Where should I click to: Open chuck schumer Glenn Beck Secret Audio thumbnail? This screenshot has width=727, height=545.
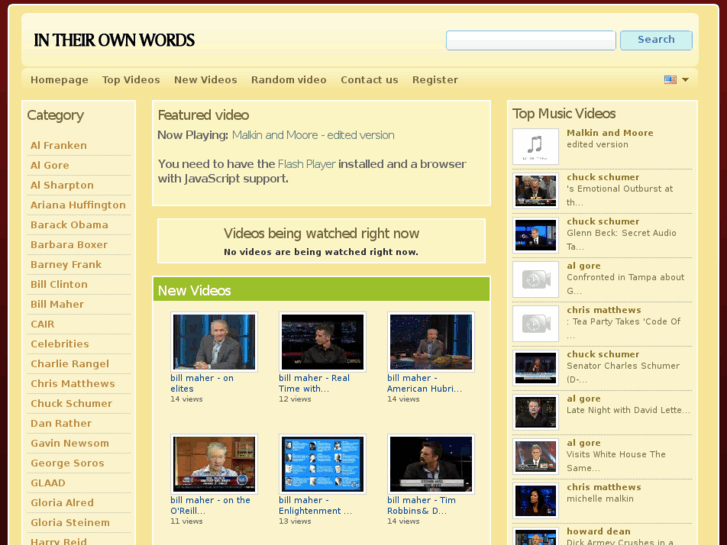536,235
